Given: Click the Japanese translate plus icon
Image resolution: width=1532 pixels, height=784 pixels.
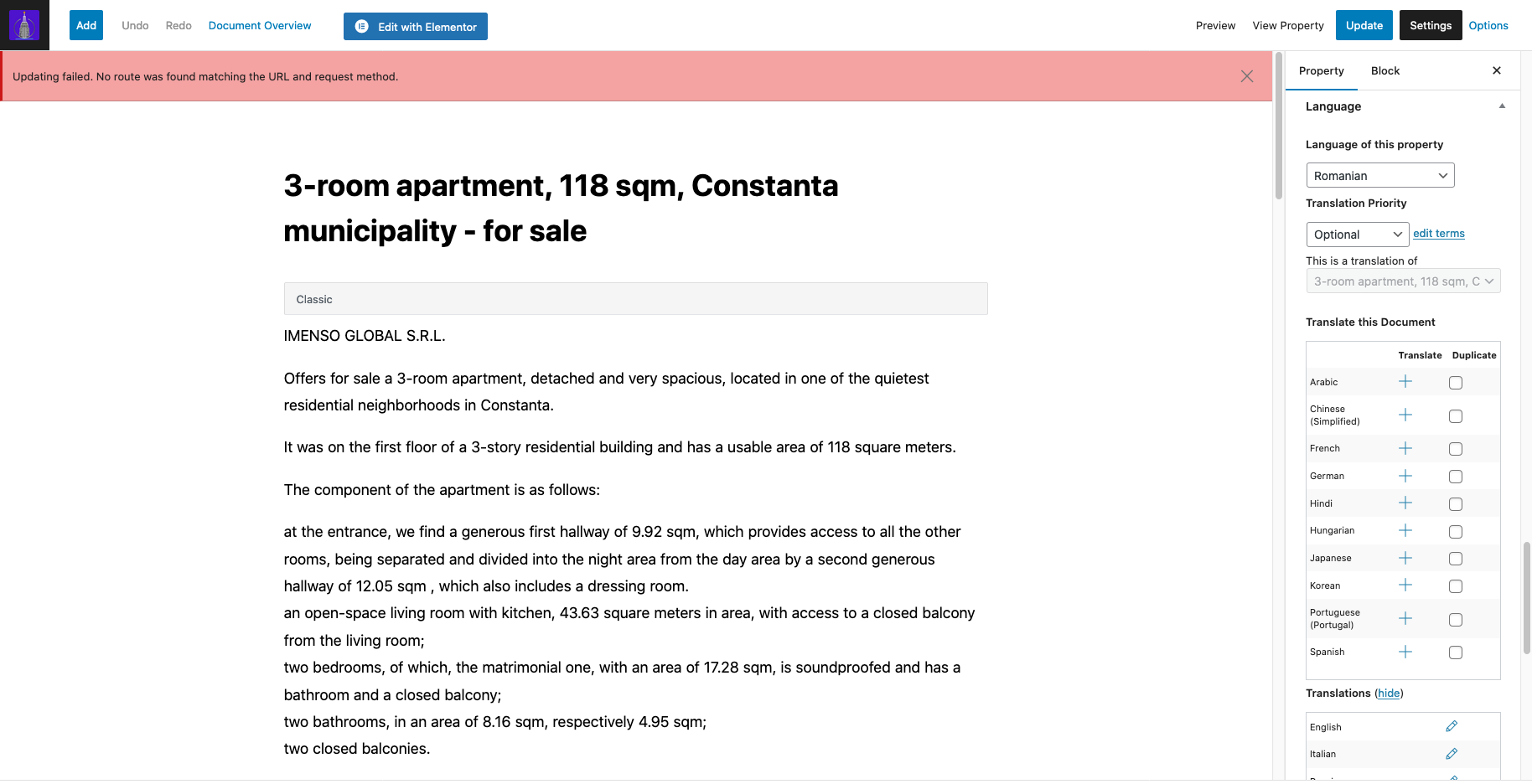Looking at the screenshot, I should coord(1405,558).
